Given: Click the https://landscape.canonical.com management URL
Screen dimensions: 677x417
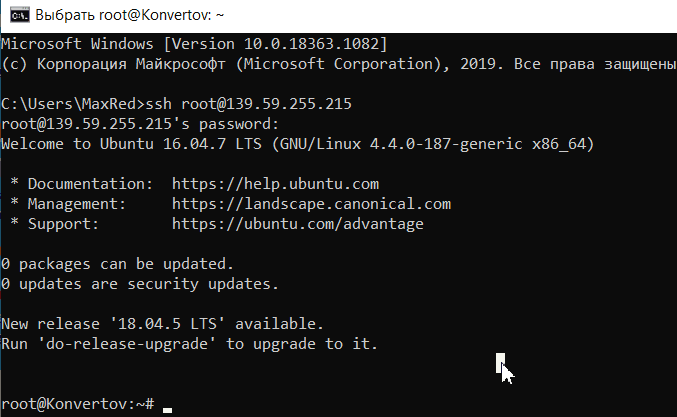Looking at the screenshot, I should click(311, 204).
